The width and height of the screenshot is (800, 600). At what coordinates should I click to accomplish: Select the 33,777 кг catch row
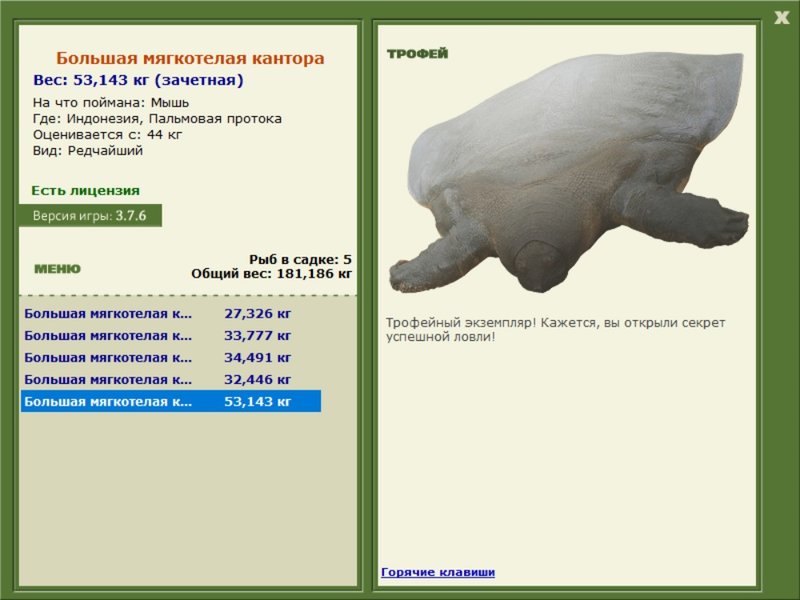pyautogui.click(x=170, y=336)
